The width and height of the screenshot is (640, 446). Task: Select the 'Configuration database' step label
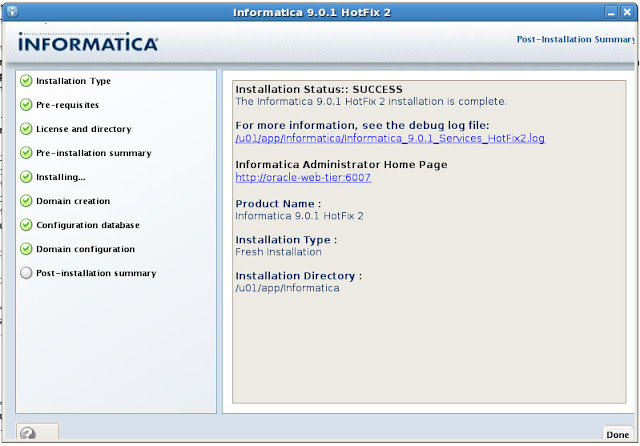point(88,225)
